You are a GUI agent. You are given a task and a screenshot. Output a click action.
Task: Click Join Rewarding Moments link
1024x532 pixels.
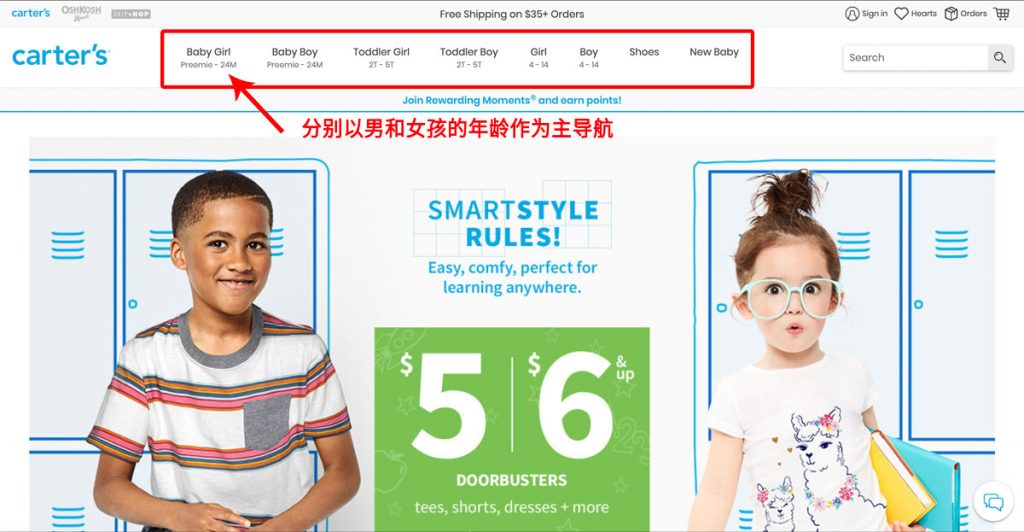511,100
